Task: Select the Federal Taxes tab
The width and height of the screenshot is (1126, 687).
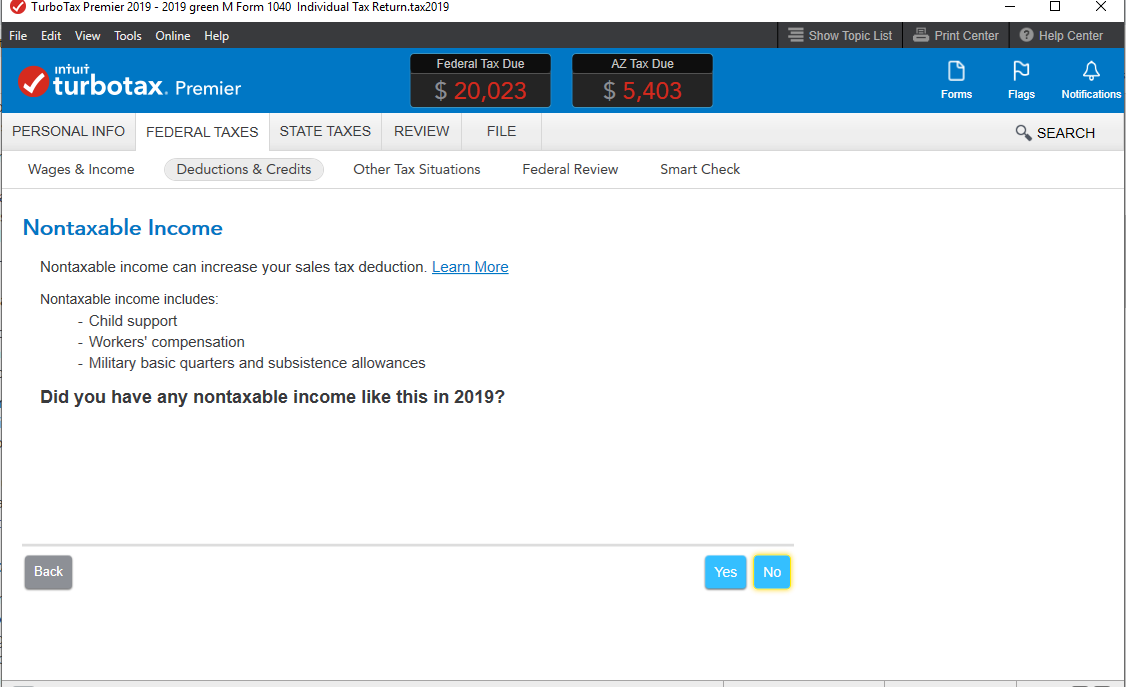Action: [x=202, y=132]
